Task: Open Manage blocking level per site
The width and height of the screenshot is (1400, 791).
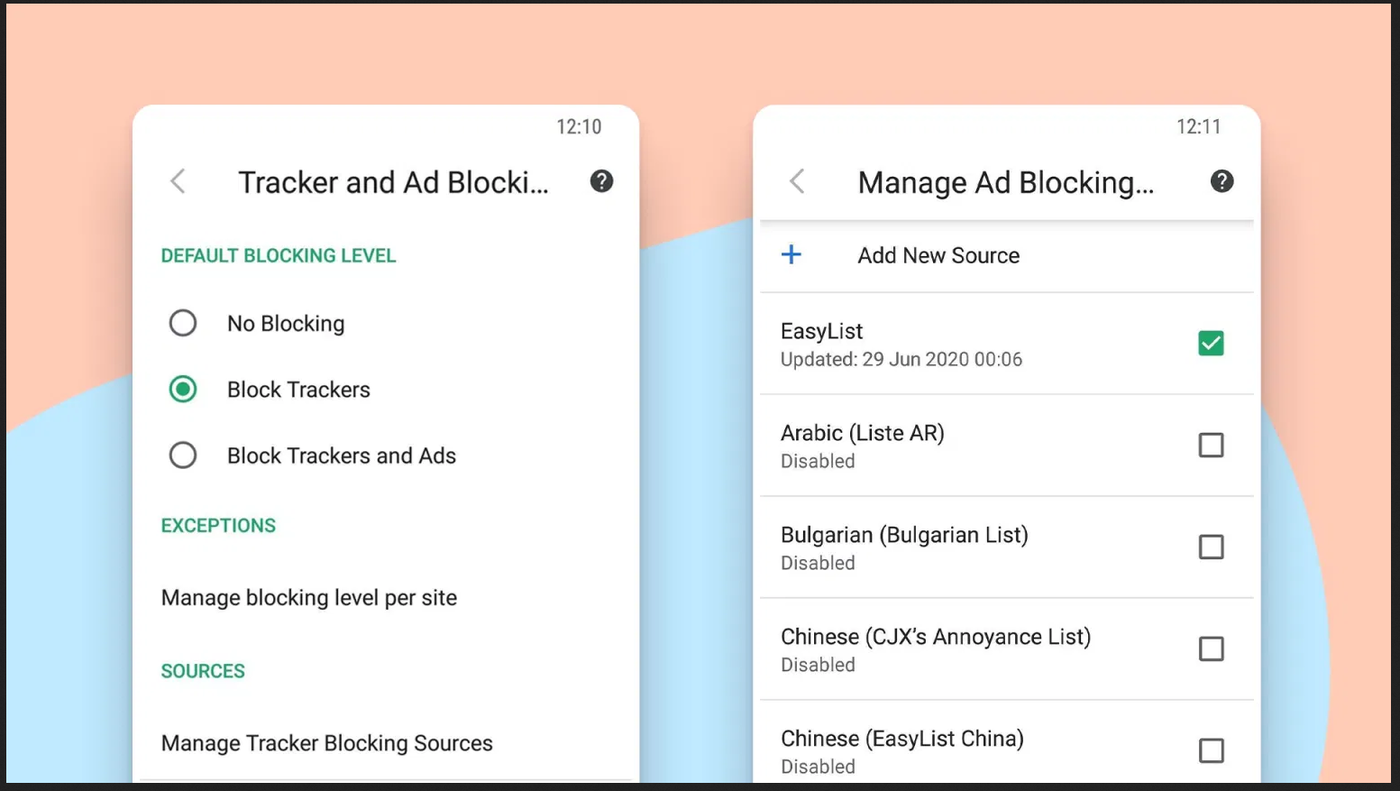Action: [x=309, y=597]
